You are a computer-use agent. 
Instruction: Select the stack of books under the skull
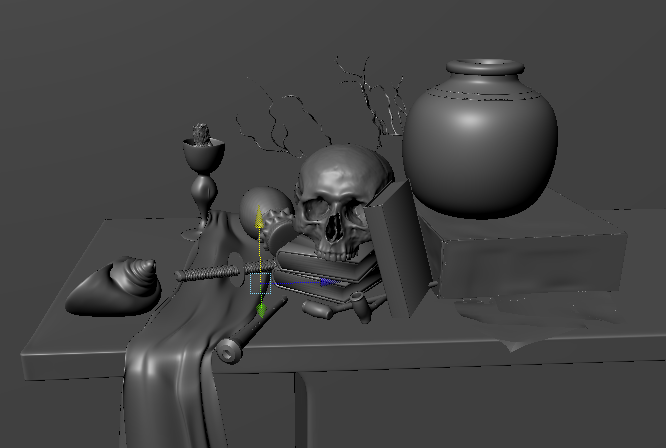click(327, 272)
